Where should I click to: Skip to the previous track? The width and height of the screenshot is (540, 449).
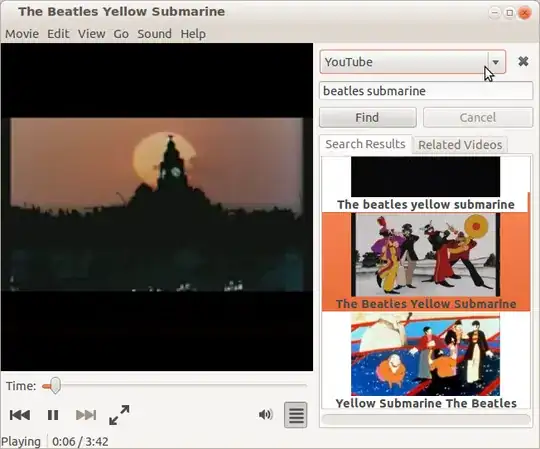pos(20,415)
